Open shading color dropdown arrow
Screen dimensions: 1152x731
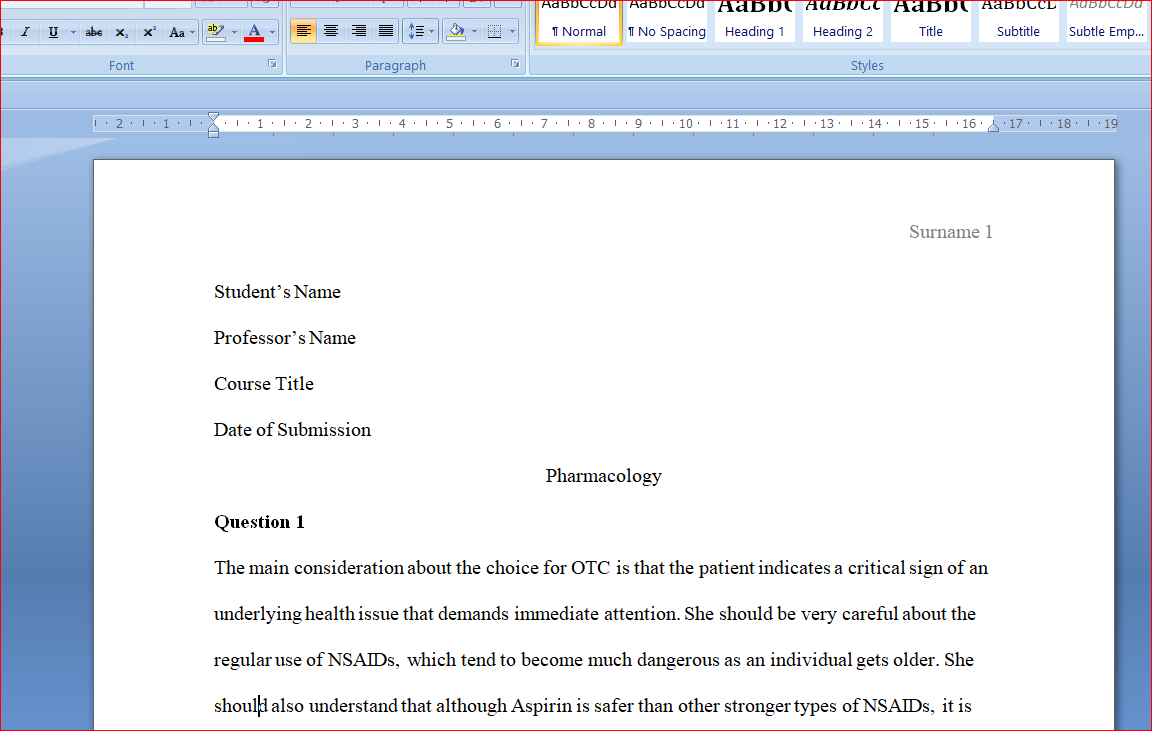[475, 31]
